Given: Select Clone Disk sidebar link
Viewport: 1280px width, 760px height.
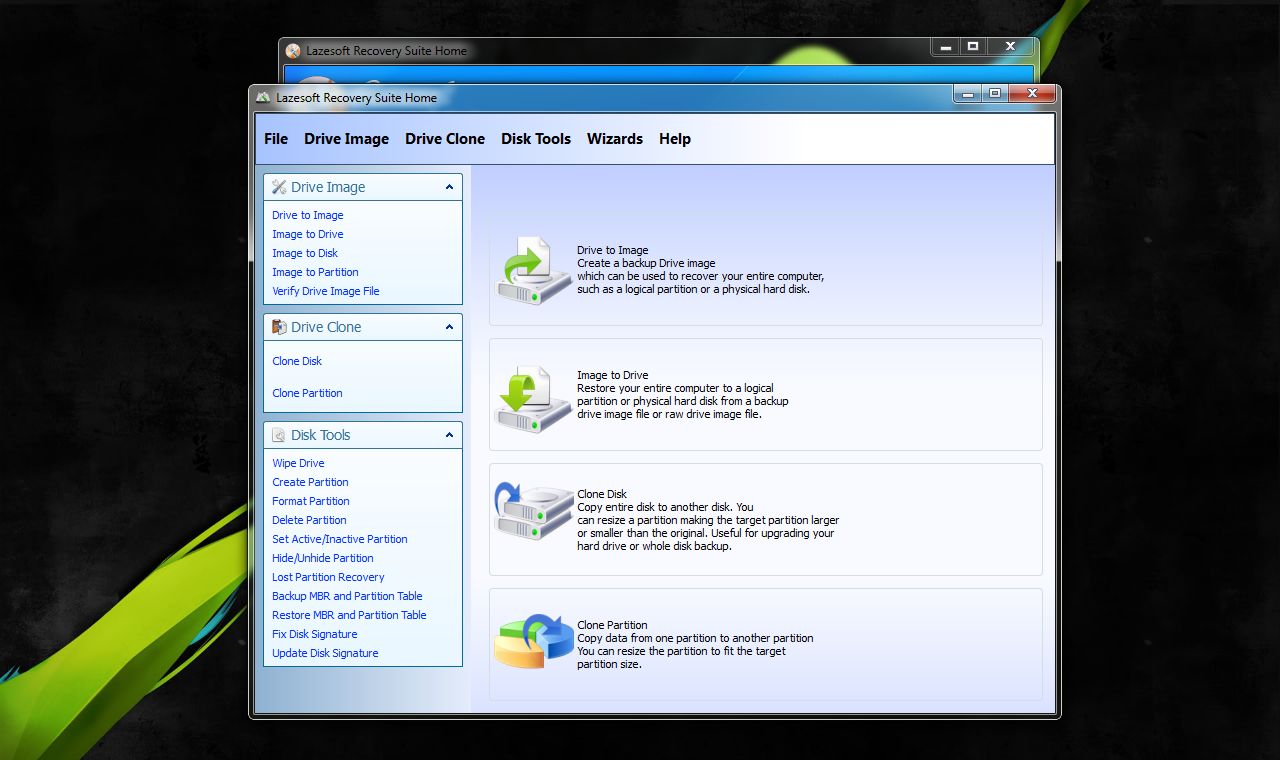Looking at the screenshot, I should (x=297, y=361).
